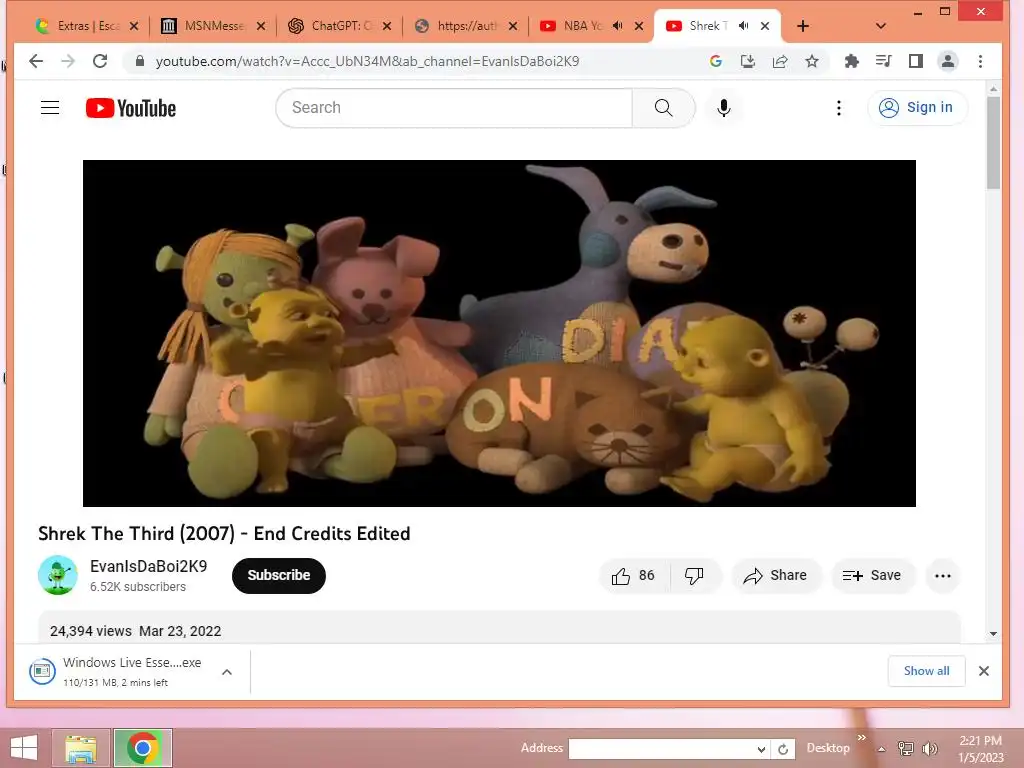Image resolution: width=1024 pixels, height=768 pixels.
Task: Click the taskbar clock showing 2:21 PM
Action: (980, 749)
